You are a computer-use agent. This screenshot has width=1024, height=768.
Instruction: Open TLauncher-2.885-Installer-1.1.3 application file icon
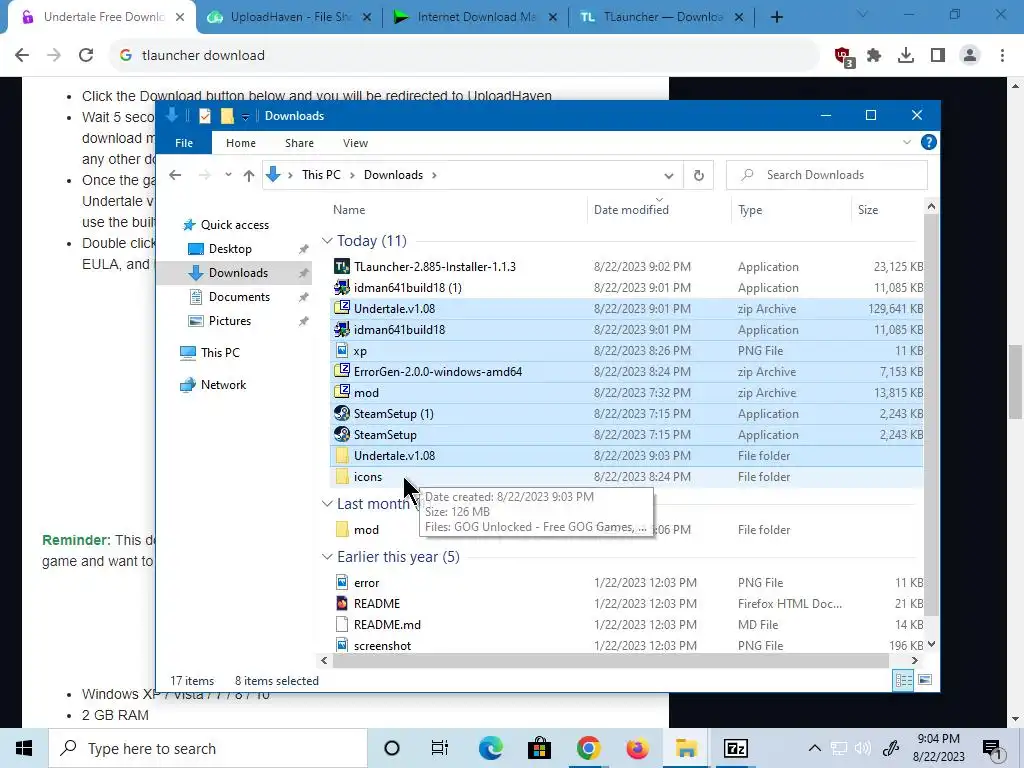(342, 266)
